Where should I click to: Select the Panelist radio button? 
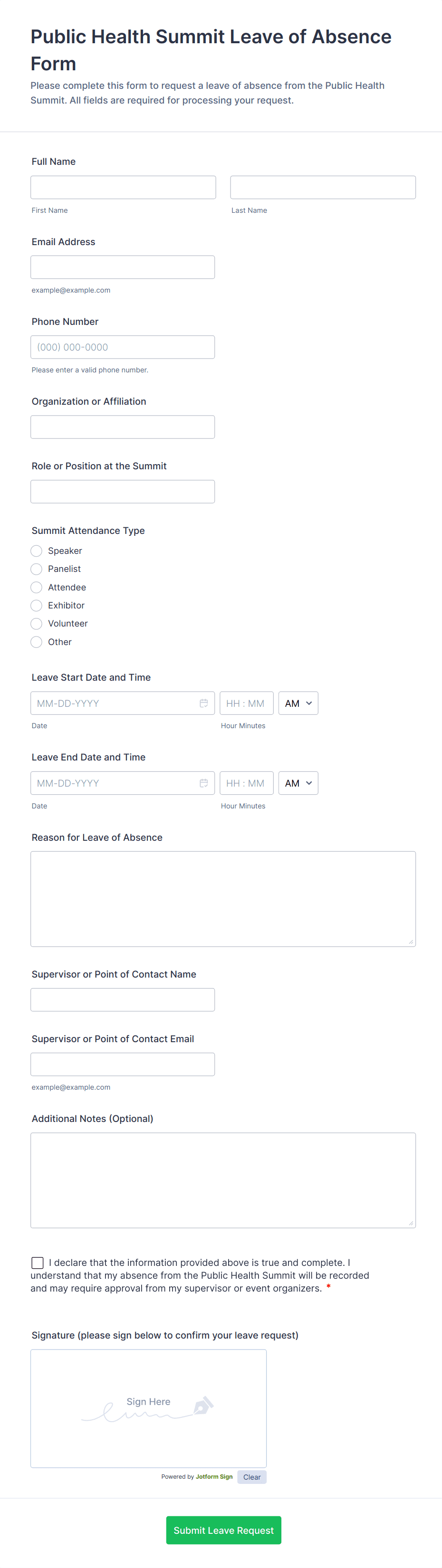pyautogui.click(x=37, y=569)
